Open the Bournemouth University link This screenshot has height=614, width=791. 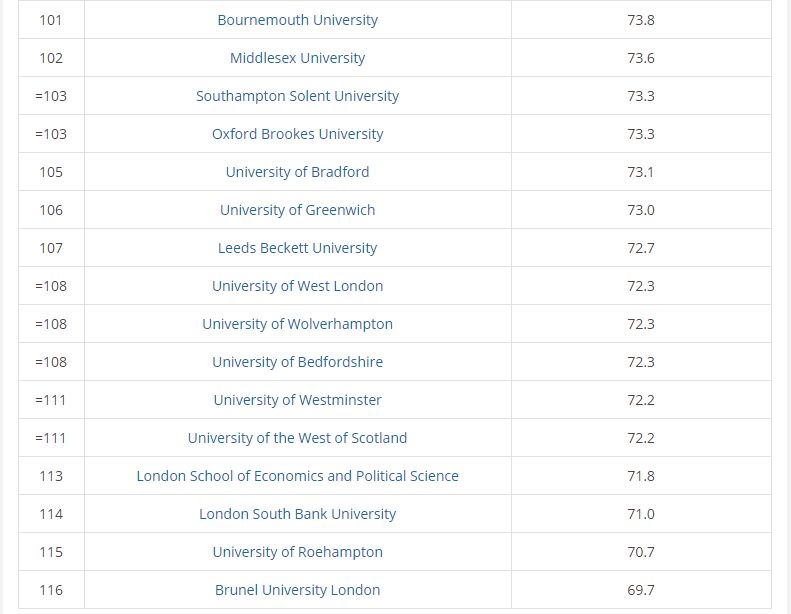pyautogui.click(x=297, y=20)
